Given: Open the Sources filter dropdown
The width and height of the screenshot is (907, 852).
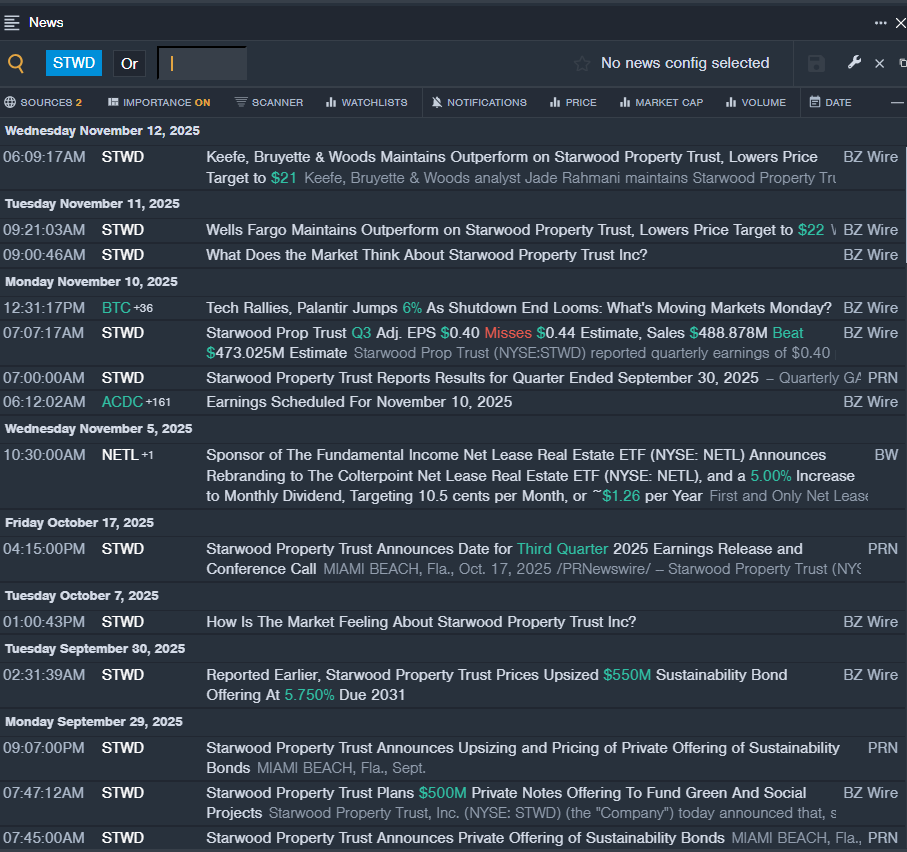Looking at the screenshot, I should (x=43, y=102).
